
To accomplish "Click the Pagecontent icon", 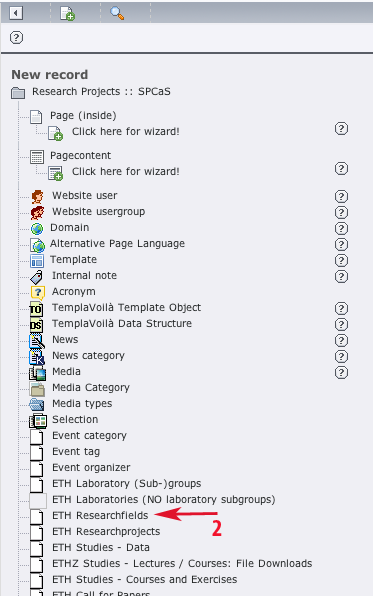I will coord(37,157).
